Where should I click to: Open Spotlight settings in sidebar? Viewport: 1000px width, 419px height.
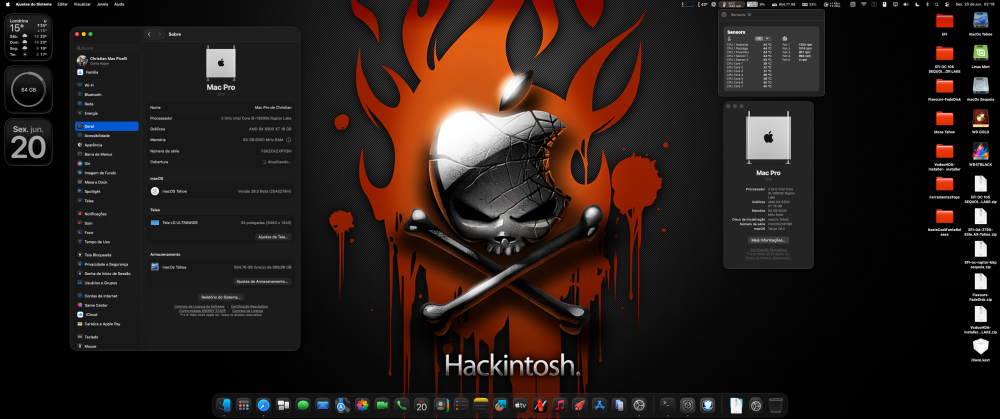[107, 191]
